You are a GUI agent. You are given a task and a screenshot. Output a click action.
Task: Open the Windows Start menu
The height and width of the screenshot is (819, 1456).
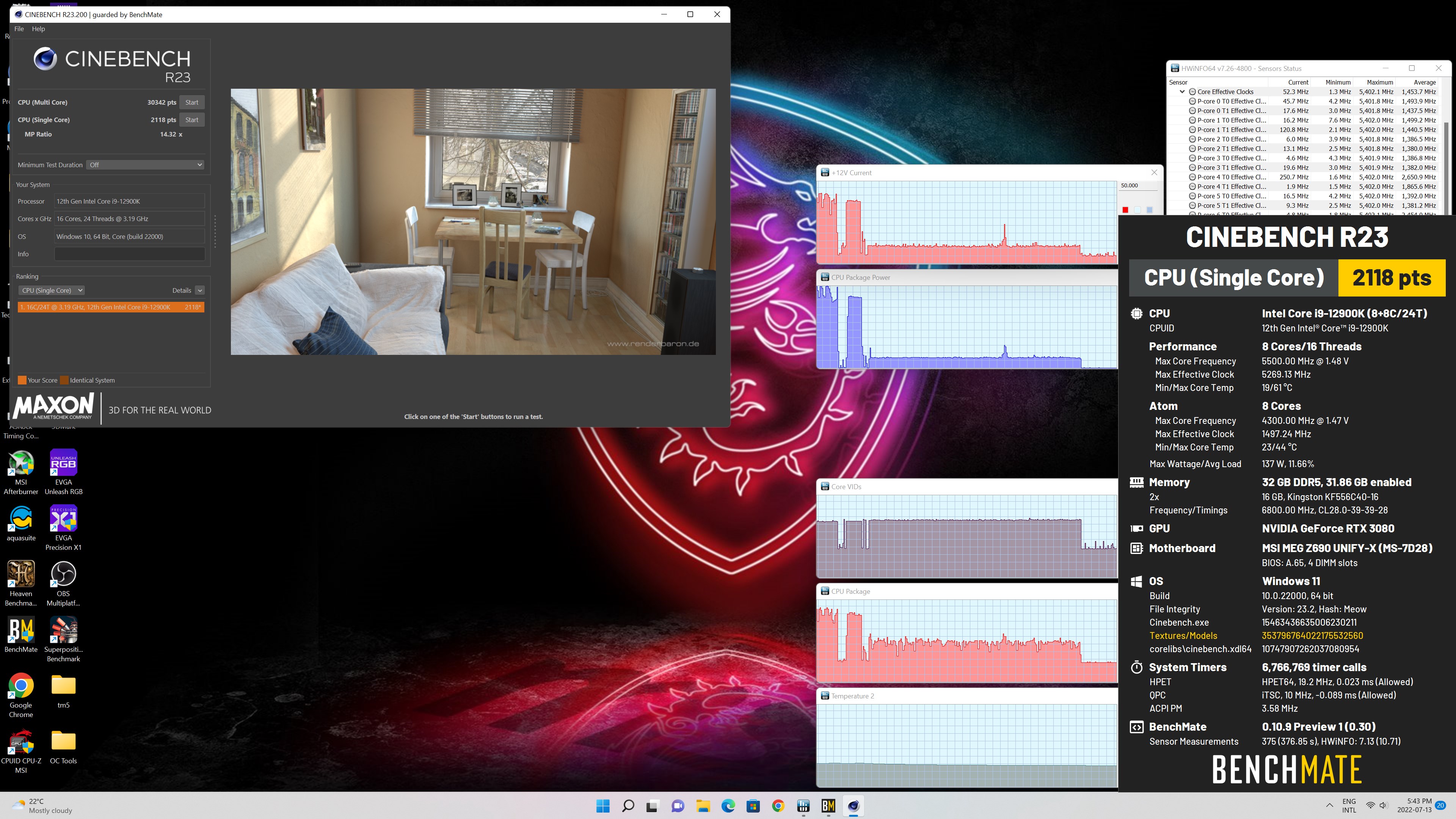pos(603,806)
